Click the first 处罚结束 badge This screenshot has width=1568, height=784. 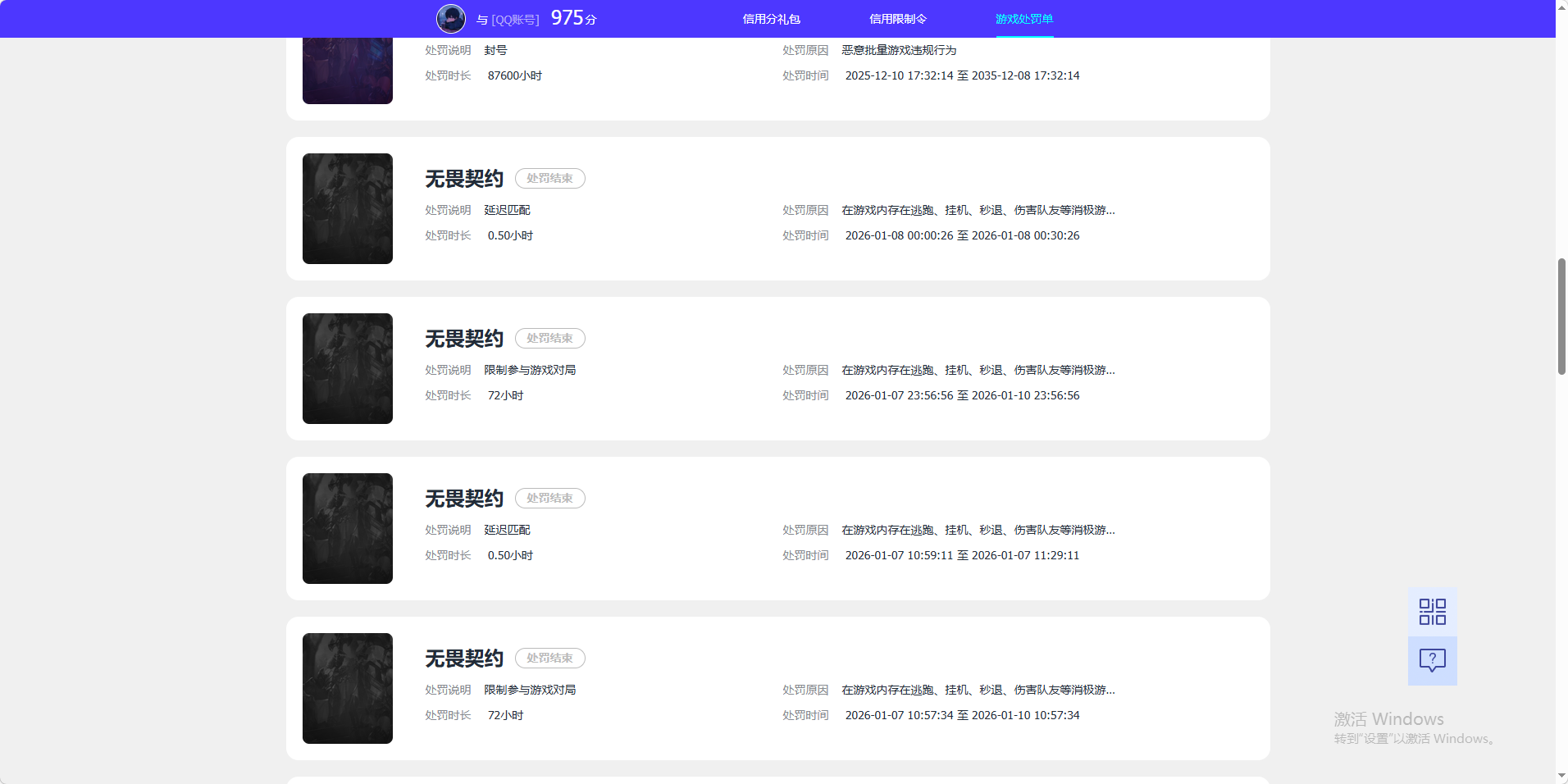[x=549, y=178]
